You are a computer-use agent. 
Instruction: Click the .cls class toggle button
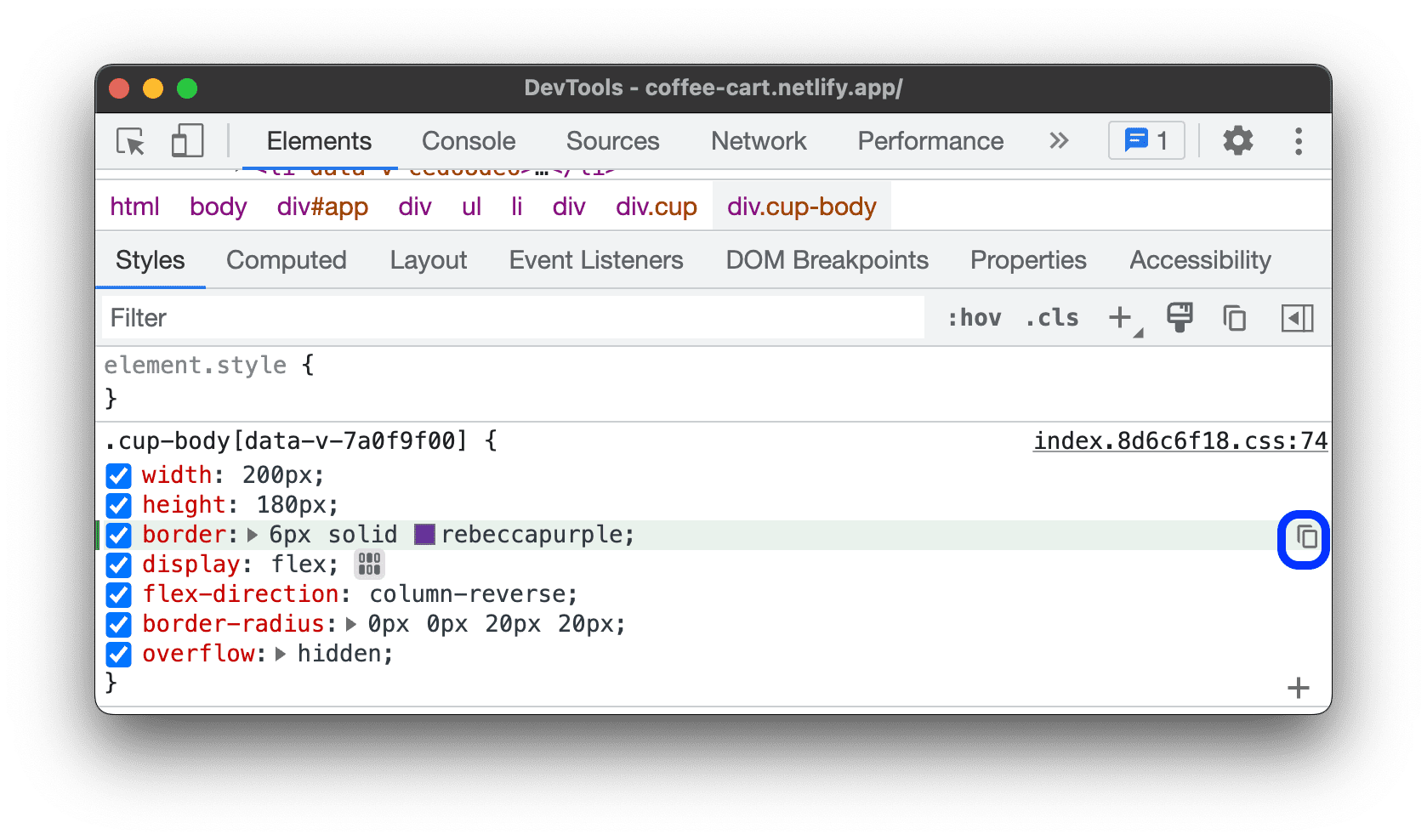[1051, 318]
